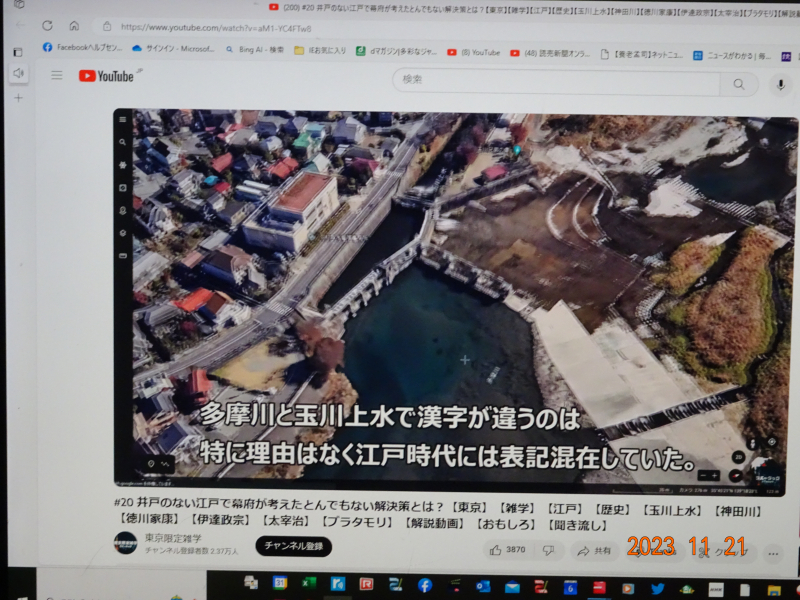Open Google Calendar from the taskbar

click(x=280, y=583)
